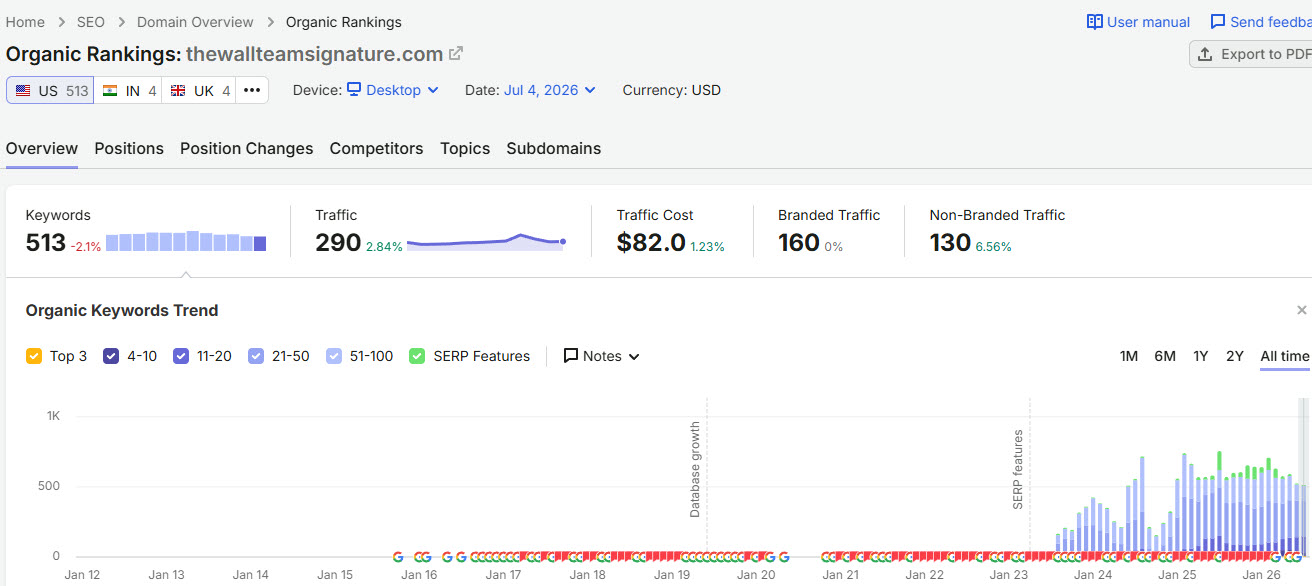
Task: Click thewallteamsignature.com domain title
Action: click(314, 54)
